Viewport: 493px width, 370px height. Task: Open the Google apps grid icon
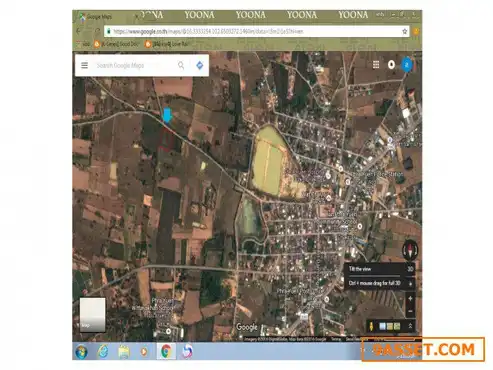[x=376, y=65]
